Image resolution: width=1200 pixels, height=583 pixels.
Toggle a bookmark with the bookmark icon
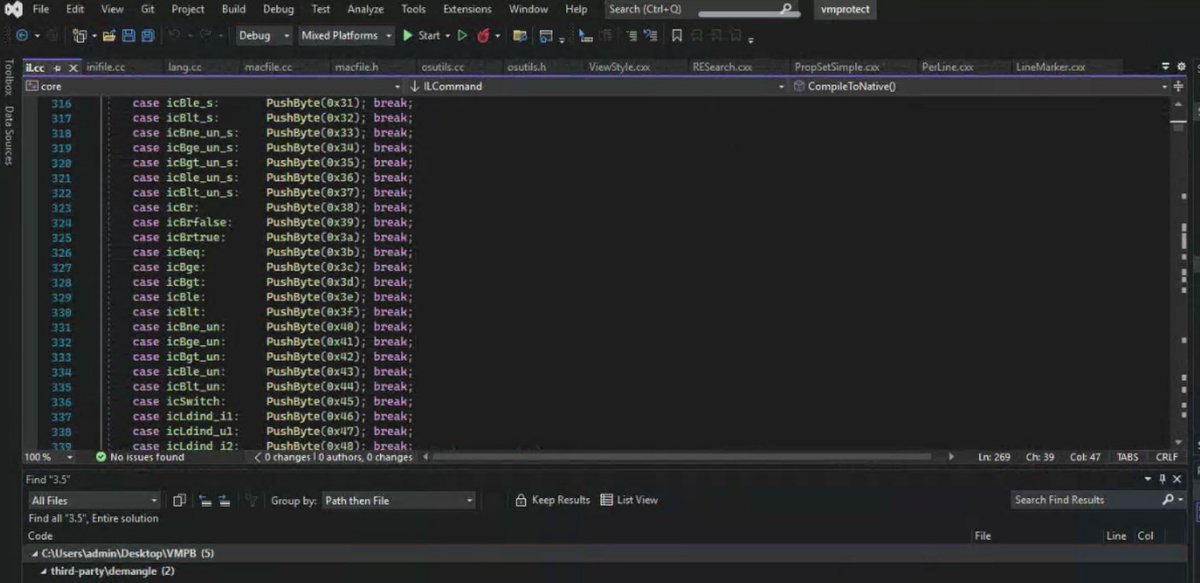(x=678, y=35)
